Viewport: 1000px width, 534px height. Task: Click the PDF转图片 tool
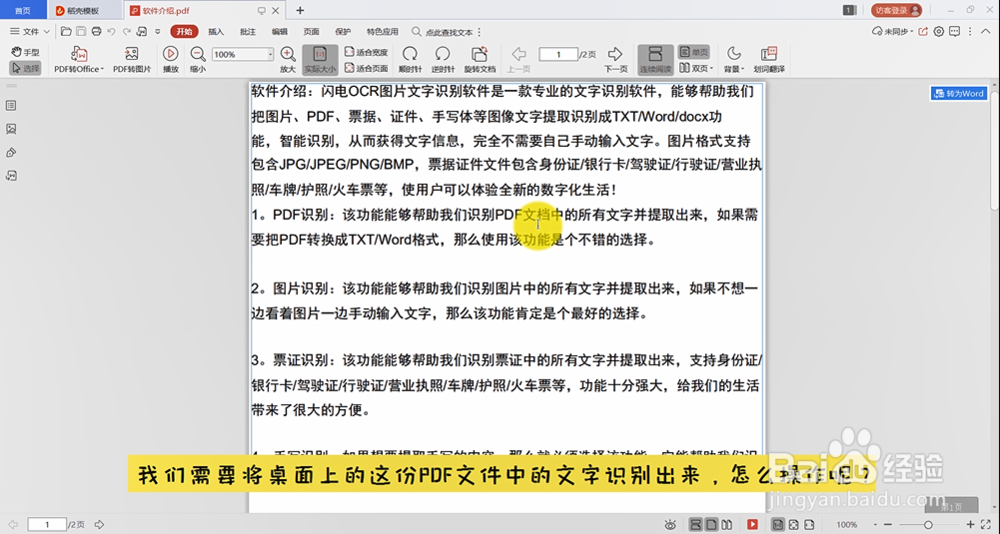132,60
